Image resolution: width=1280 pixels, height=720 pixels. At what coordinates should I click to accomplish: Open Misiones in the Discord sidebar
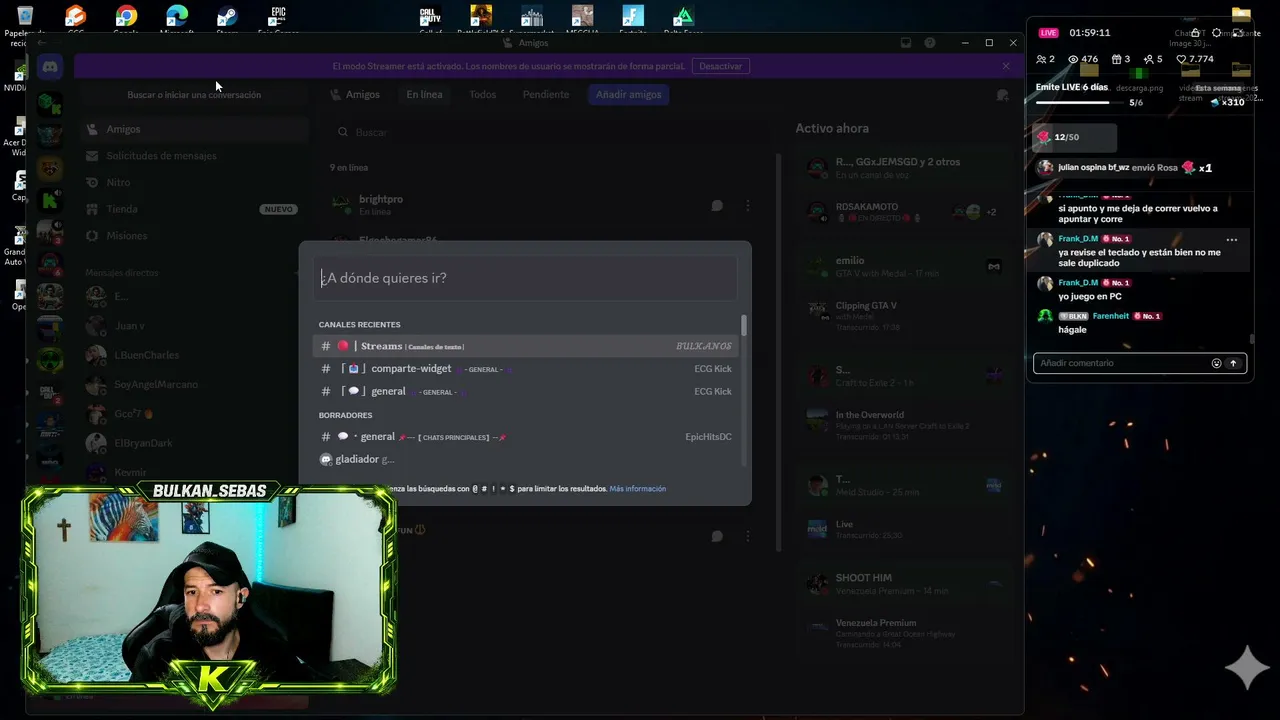[x=195, y=236]
